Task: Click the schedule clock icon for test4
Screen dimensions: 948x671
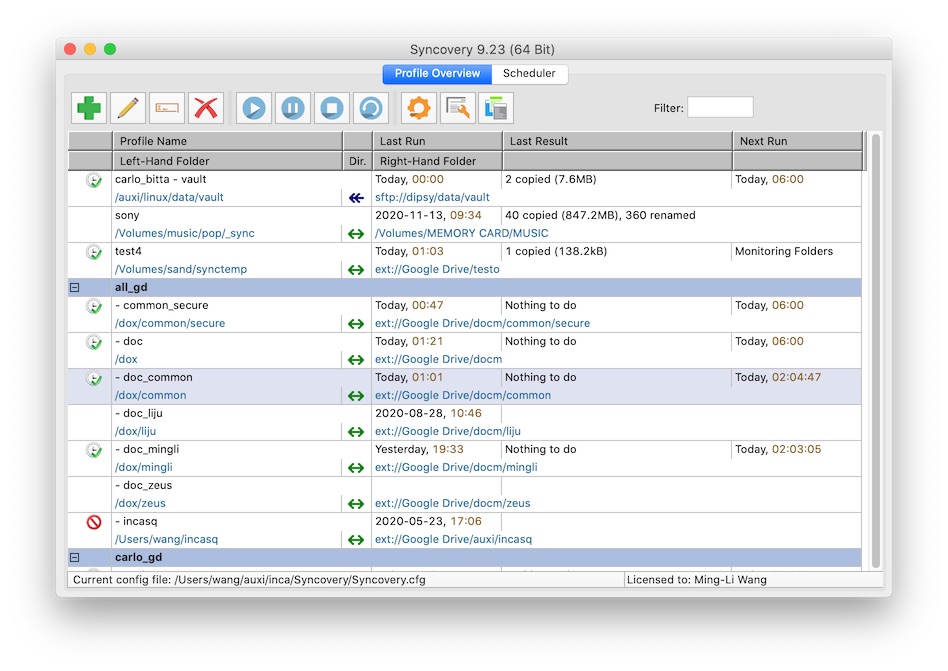Action: (x=94, y=252)
